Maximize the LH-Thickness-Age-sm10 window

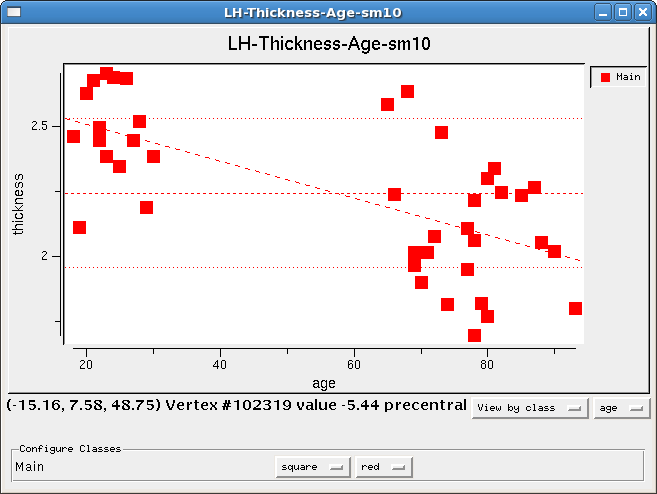point(622,12)
